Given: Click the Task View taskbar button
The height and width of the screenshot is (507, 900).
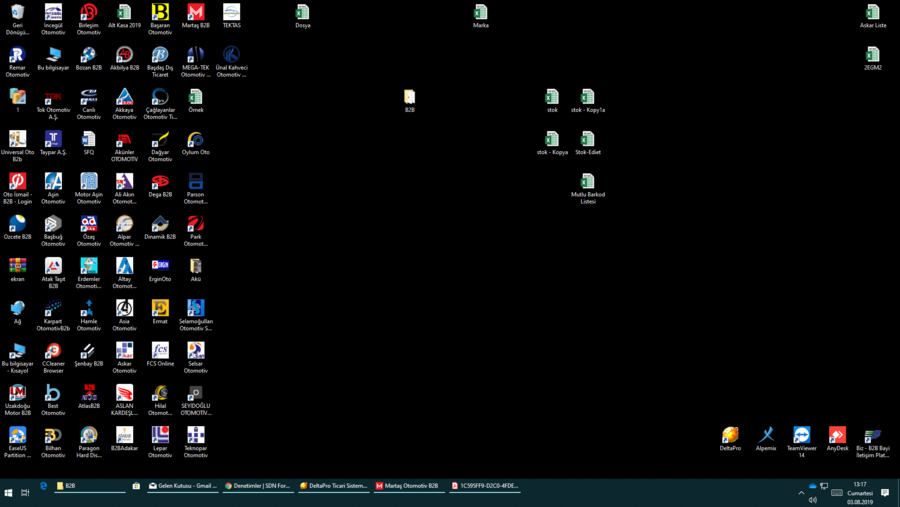Looking at the screenshot, I should coord(25,493).
